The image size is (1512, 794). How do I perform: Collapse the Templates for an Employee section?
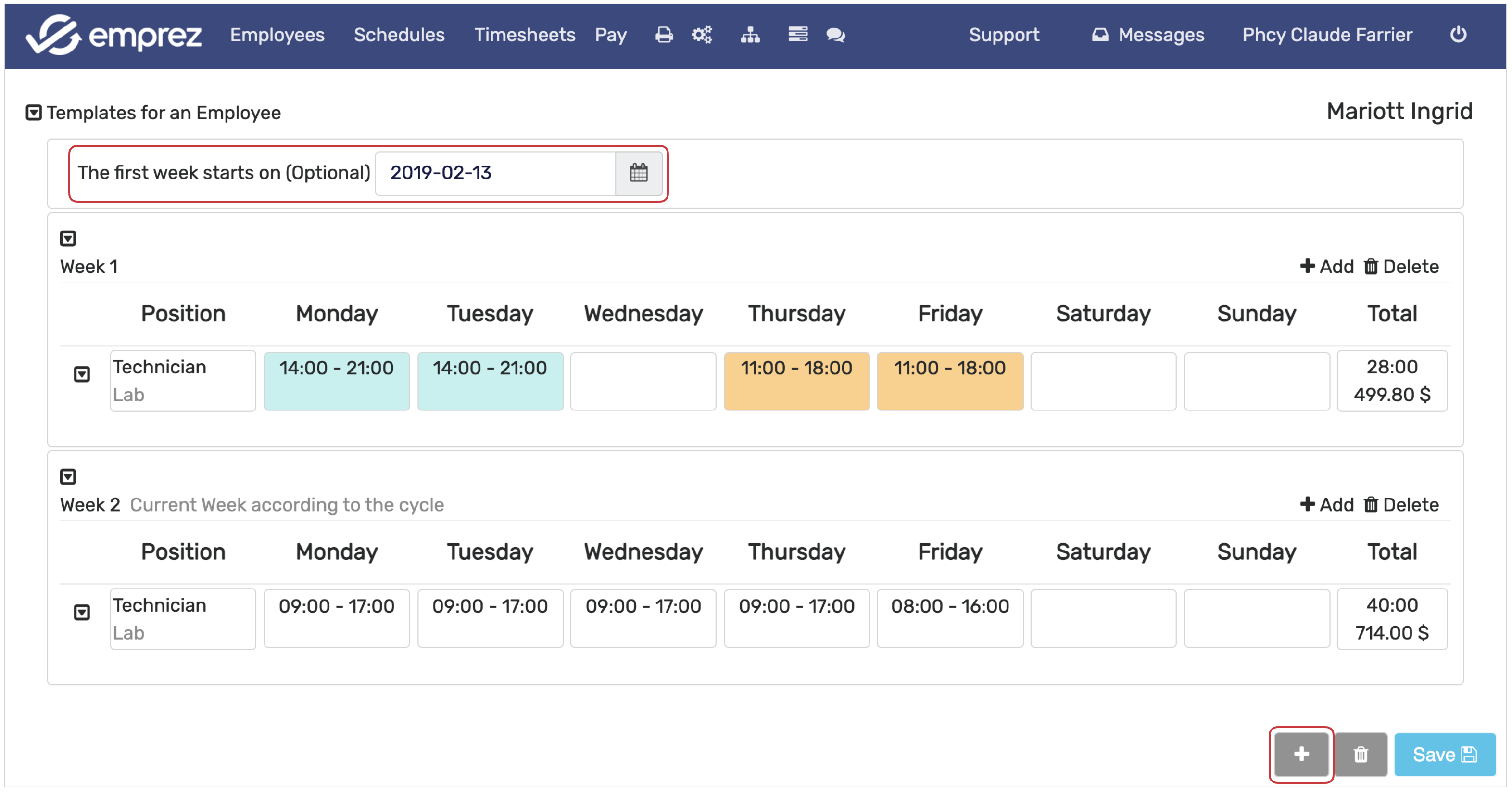[x=34, y=112]
